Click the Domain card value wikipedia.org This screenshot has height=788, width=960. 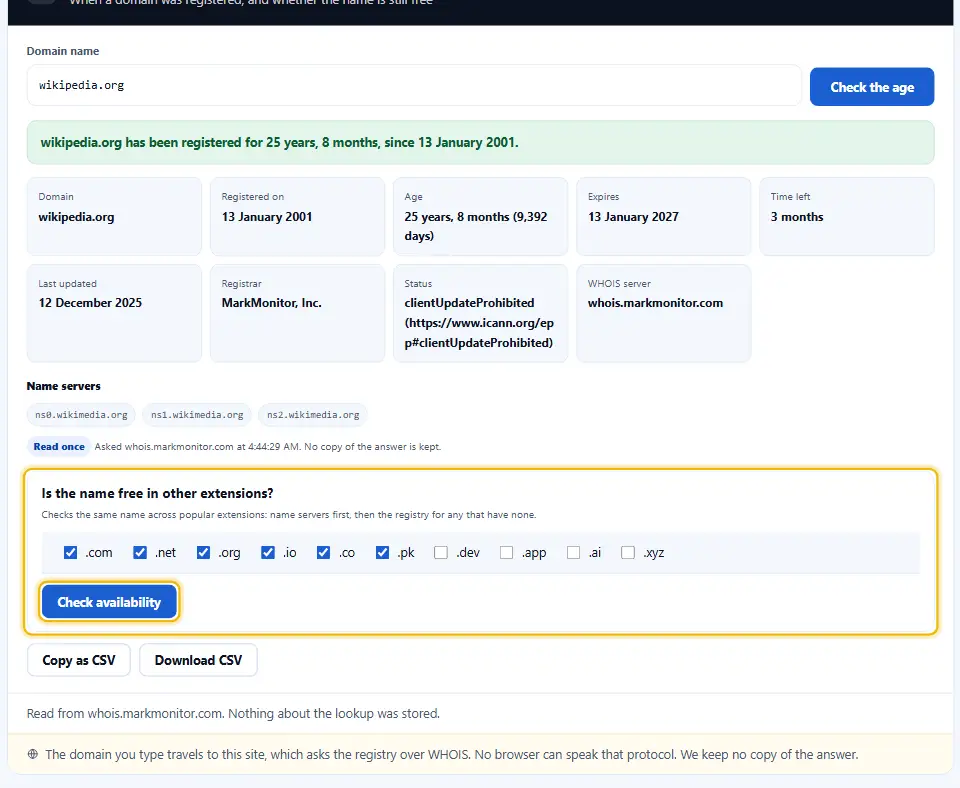pos(77,217)
